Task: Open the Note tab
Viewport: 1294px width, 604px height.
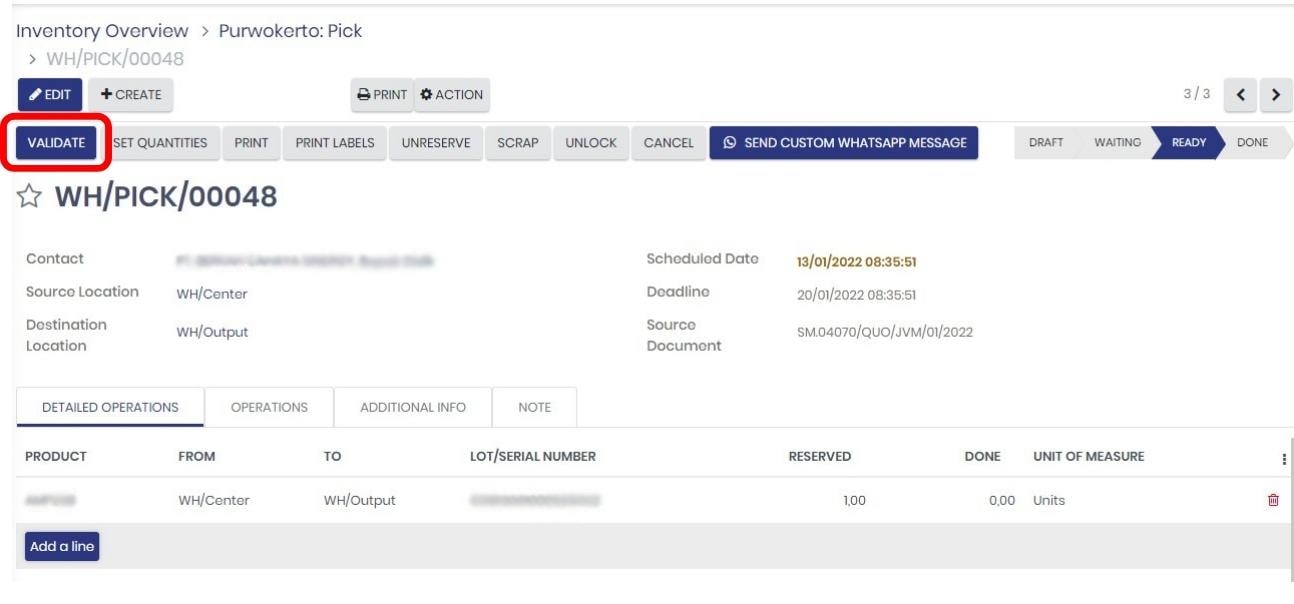Action: [535, 408]
